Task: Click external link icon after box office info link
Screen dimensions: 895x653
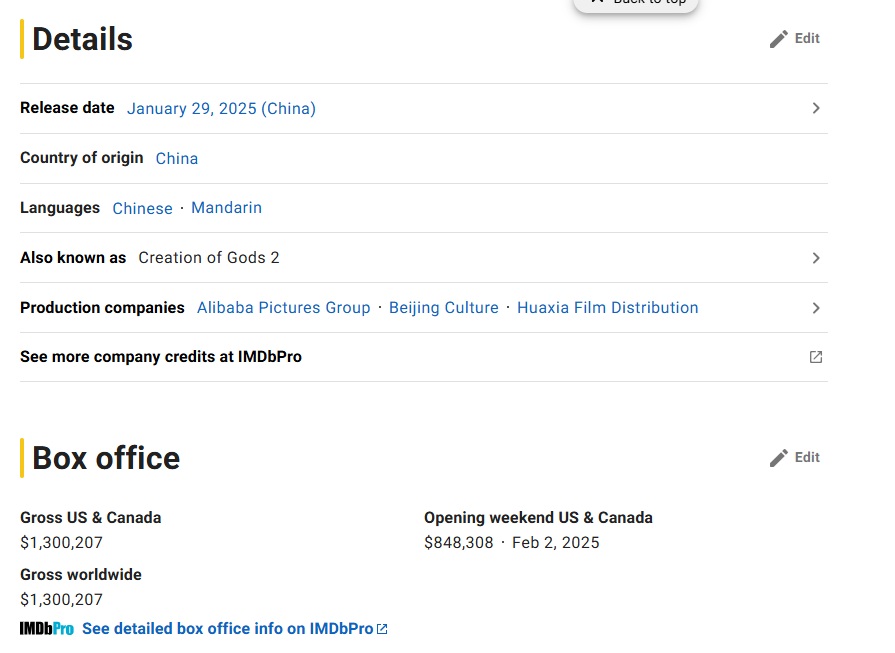Action: click(382, 629)
